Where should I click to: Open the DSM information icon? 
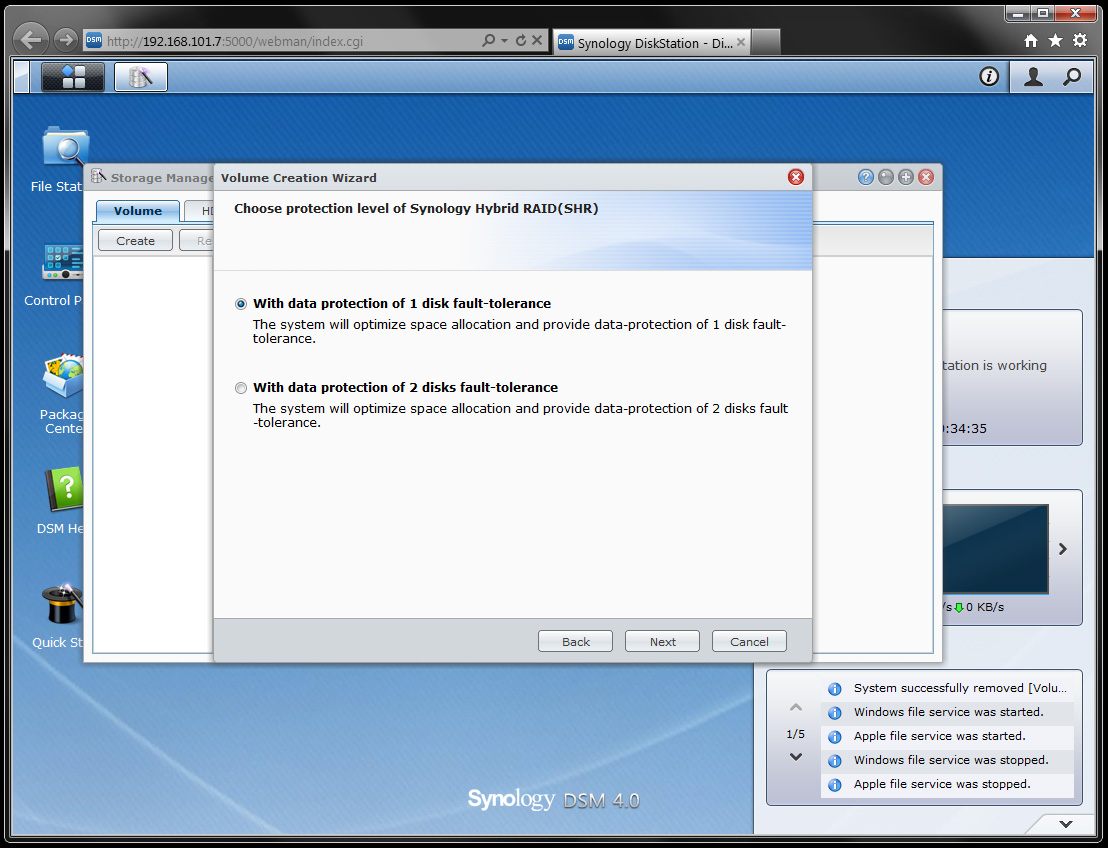click(x=989, y=76)
